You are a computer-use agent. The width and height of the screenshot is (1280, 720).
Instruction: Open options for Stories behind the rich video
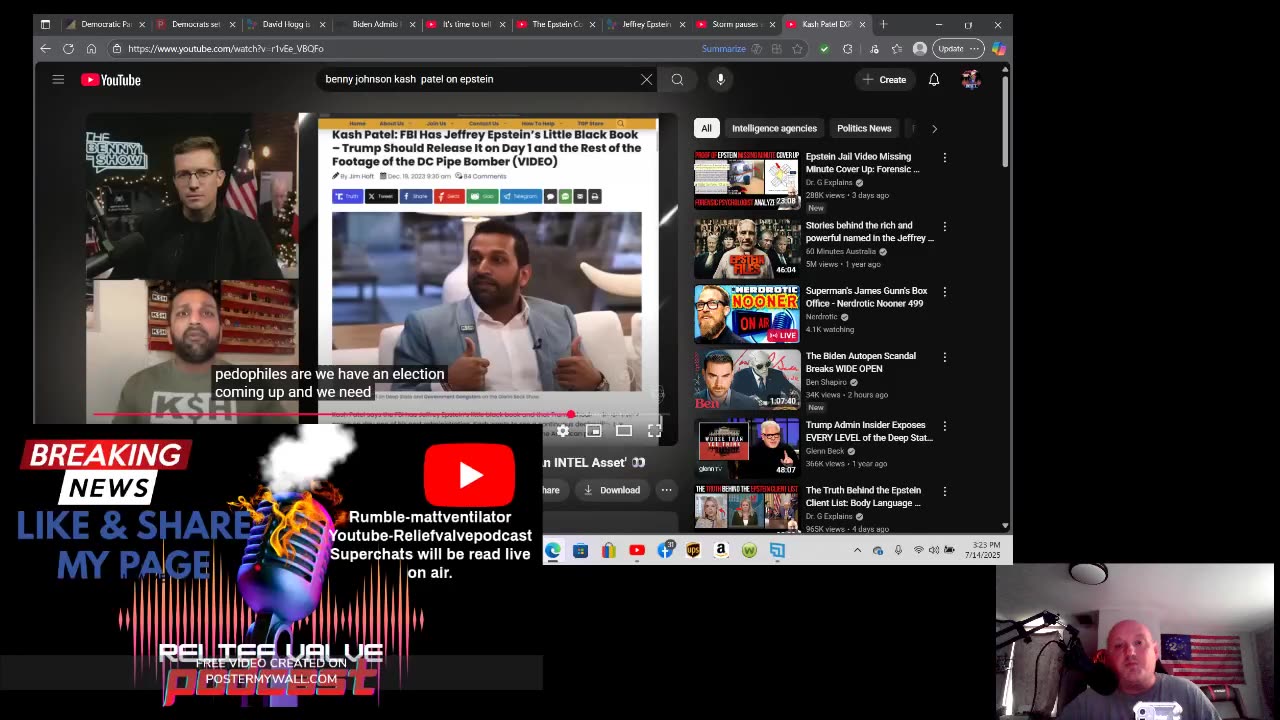coord(944,227)
